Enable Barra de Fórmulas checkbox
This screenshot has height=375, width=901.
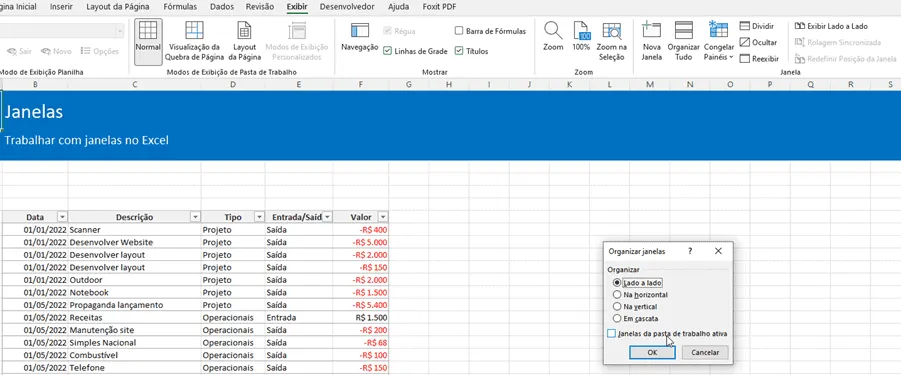tap(459, 31)
